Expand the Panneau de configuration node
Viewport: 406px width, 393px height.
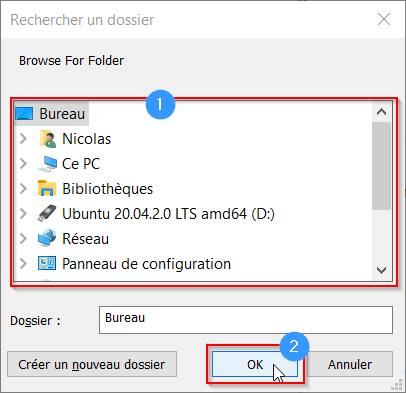pos(23,264)
